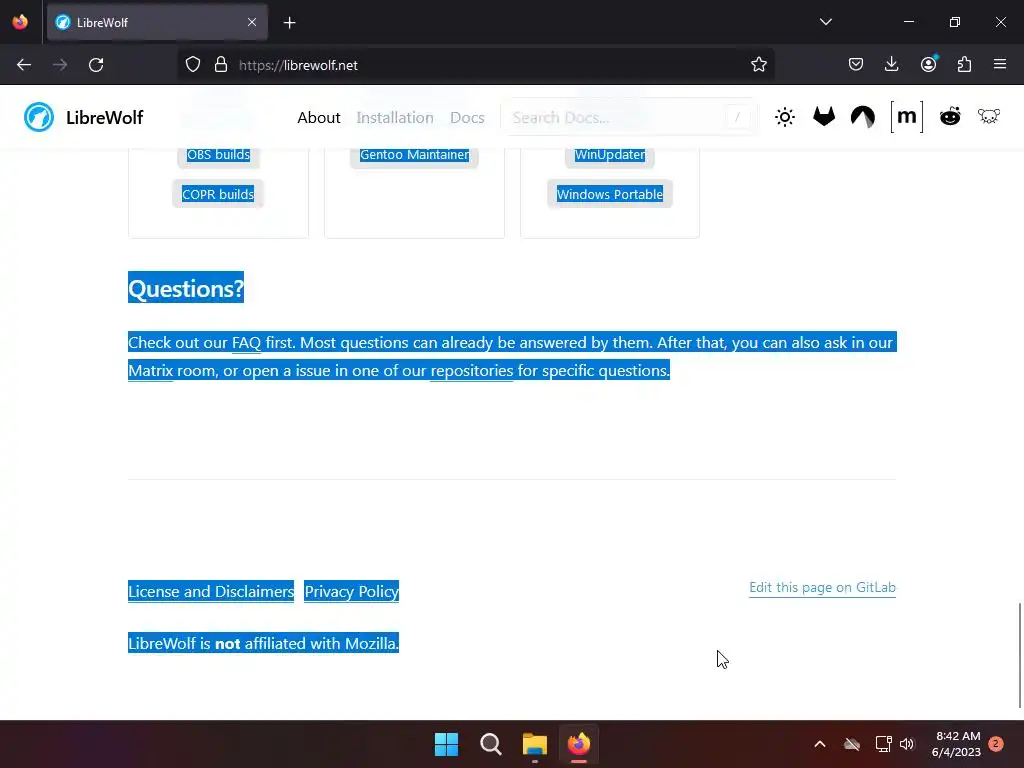The height and width of the screenshot is (768, 1024).
Task: Click the Firefox taskbar icon
Action: 579,744
